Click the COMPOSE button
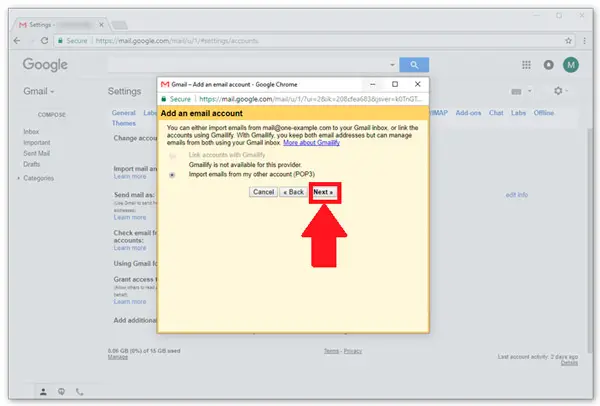This screenshot has width=600, height=406. pos(52,115)
